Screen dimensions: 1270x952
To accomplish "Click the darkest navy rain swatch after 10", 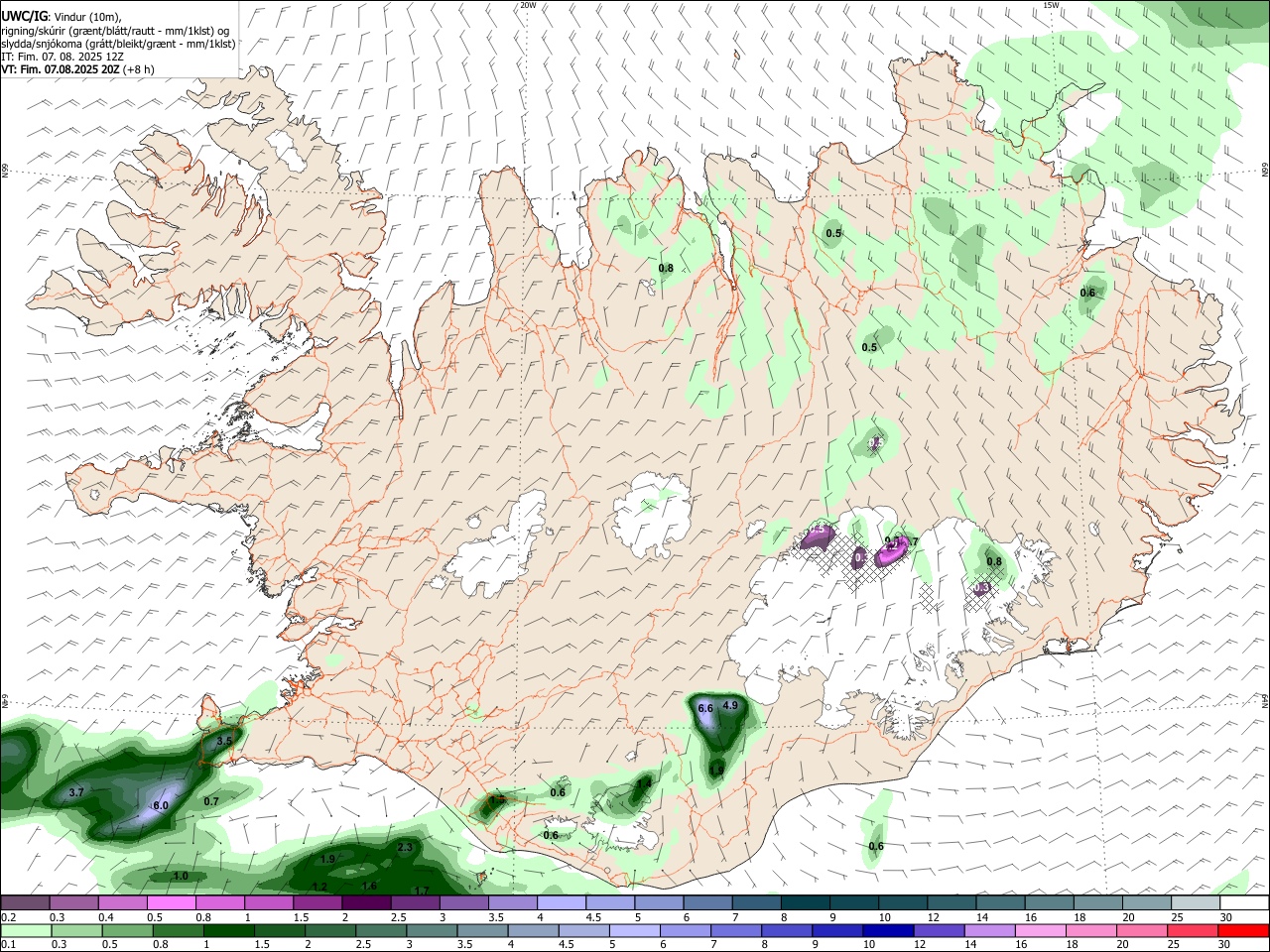I will click(886, 930).
